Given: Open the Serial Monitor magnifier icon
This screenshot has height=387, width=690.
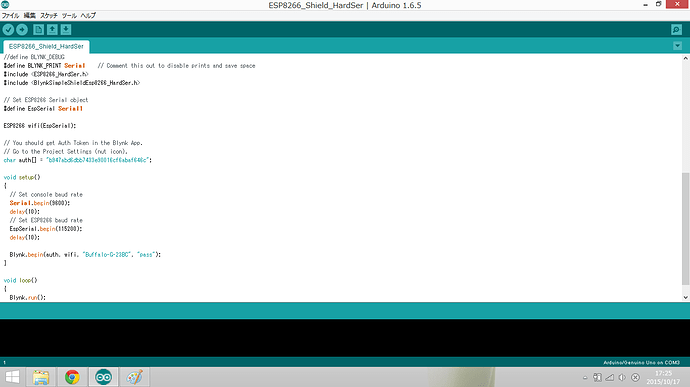Looking at the screenshot, I should coord(676,29).
